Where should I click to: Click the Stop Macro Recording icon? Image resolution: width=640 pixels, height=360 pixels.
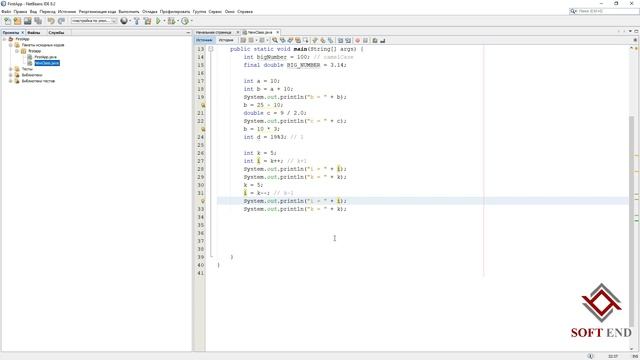365,40
